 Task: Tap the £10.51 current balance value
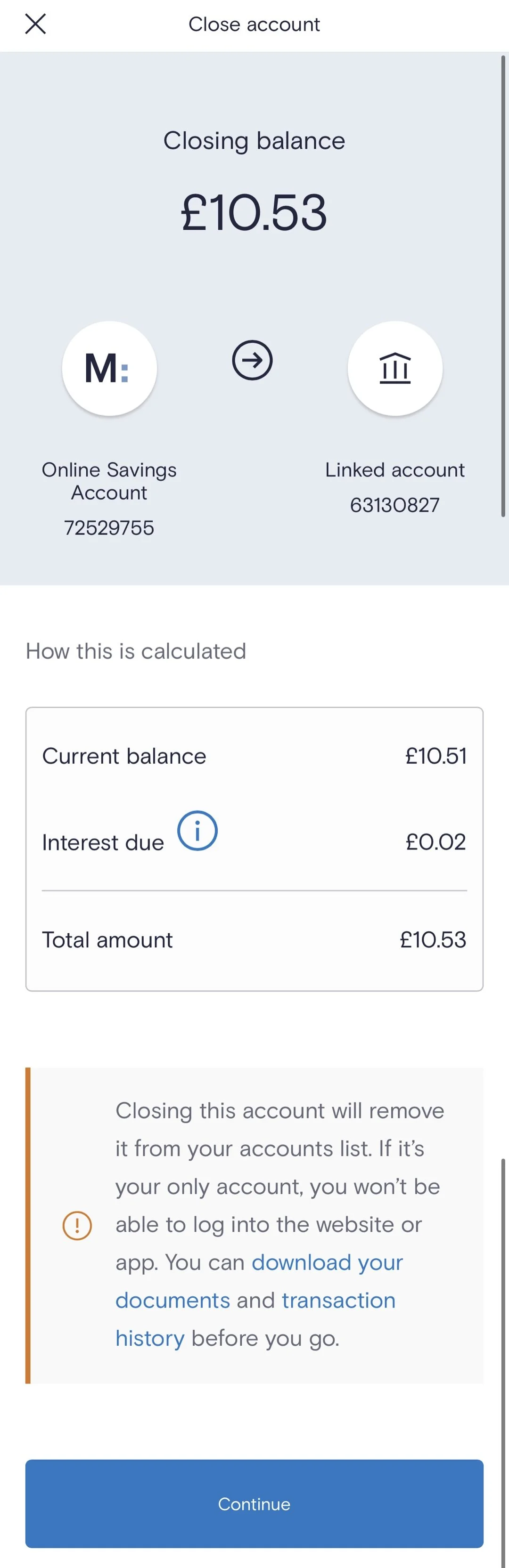436,756
